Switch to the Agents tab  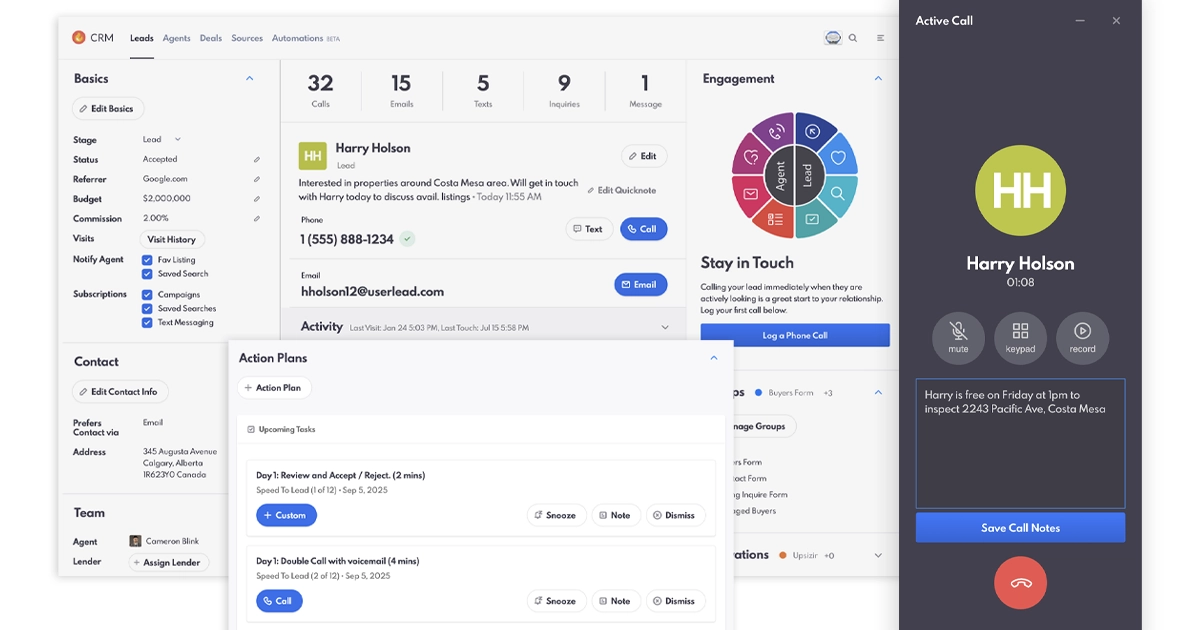tap(177, 38)
